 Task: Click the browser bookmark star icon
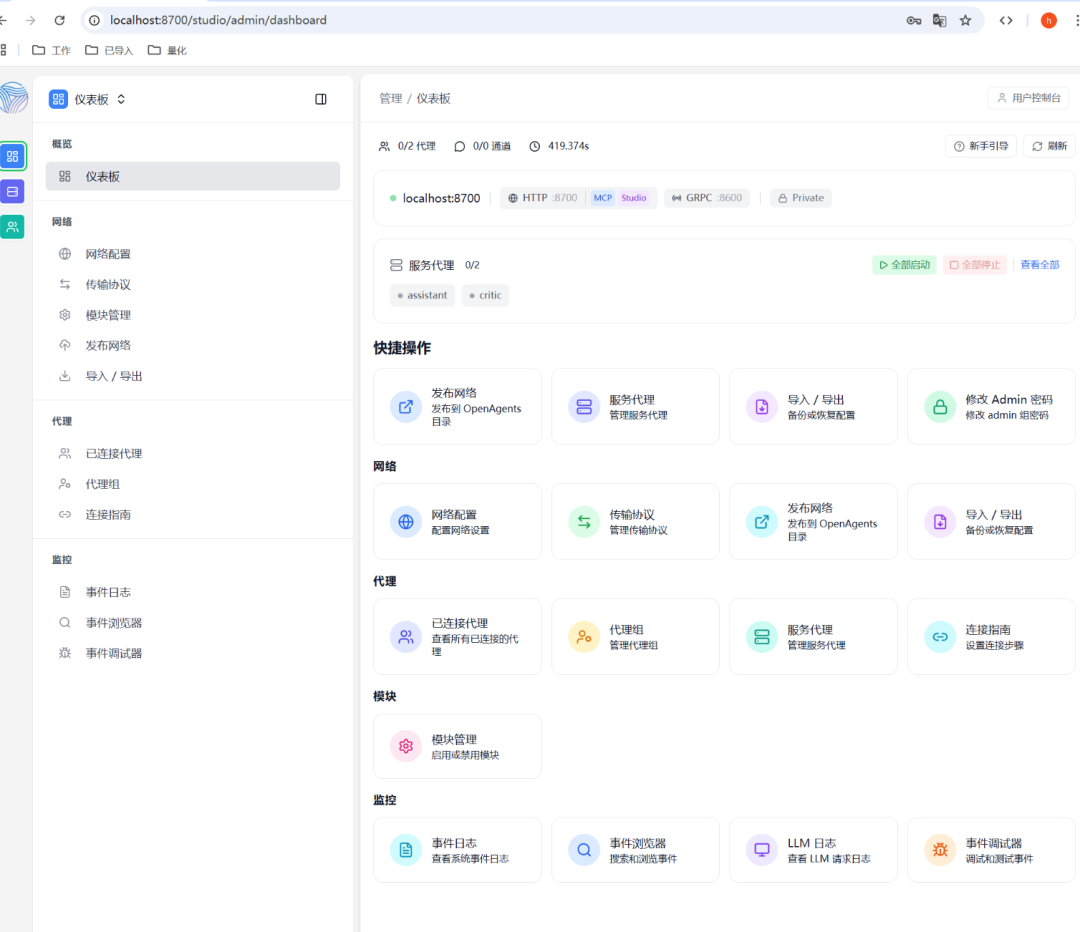966,21
